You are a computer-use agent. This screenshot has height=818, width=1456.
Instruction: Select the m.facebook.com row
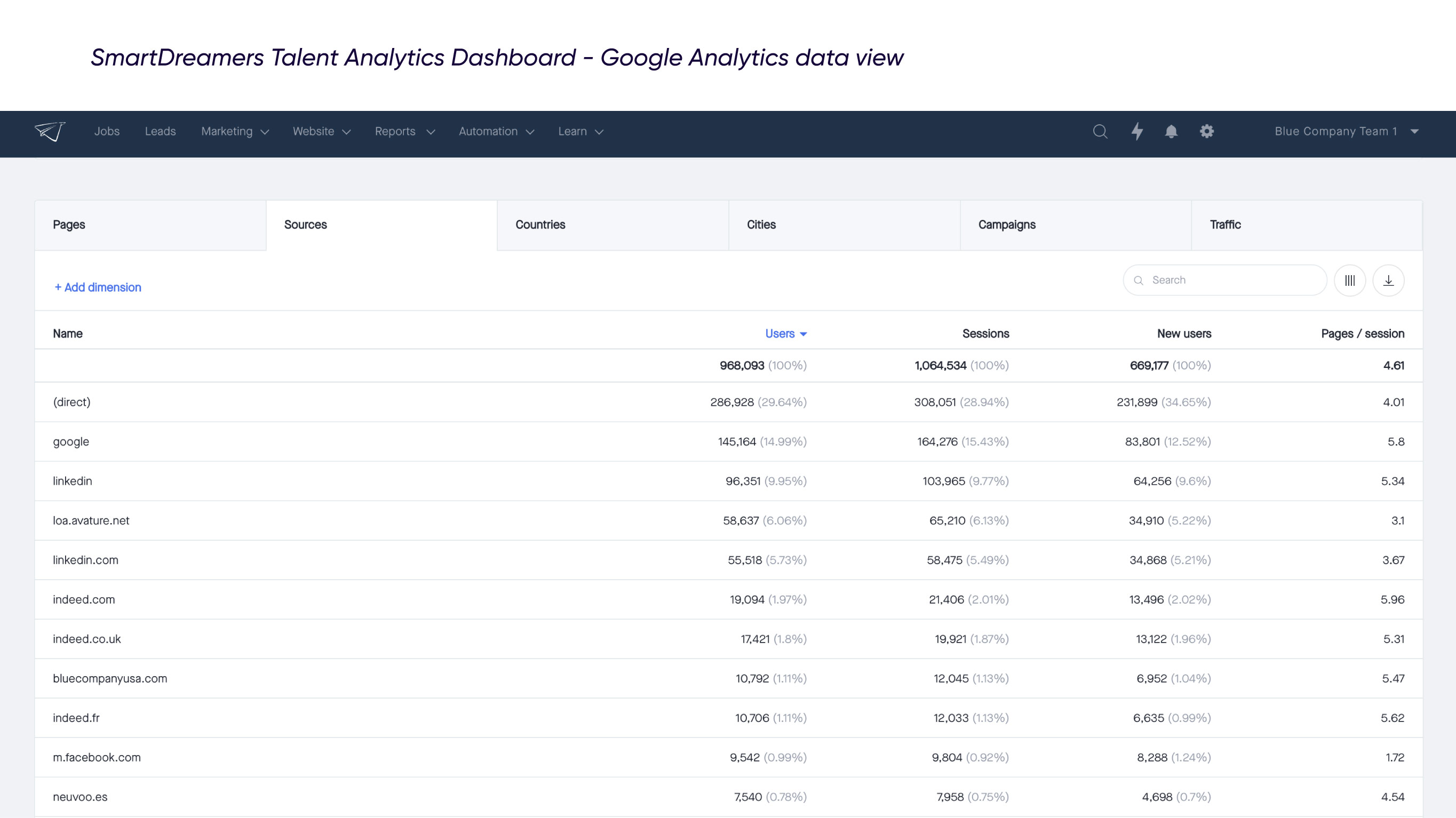[x=729, y=758]
